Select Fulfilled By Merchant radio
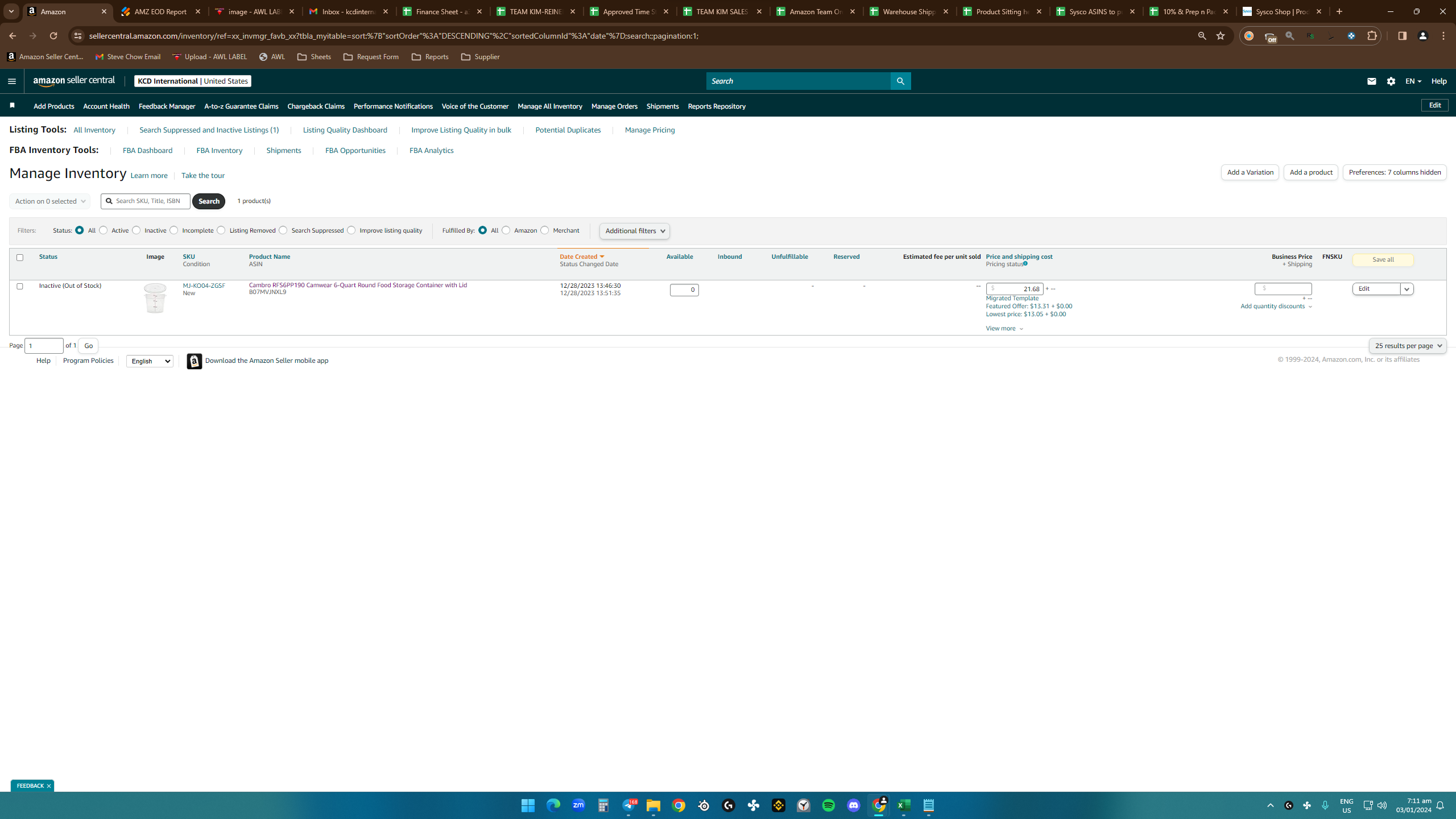The image size is (1456, 819). tap(545, 230)
